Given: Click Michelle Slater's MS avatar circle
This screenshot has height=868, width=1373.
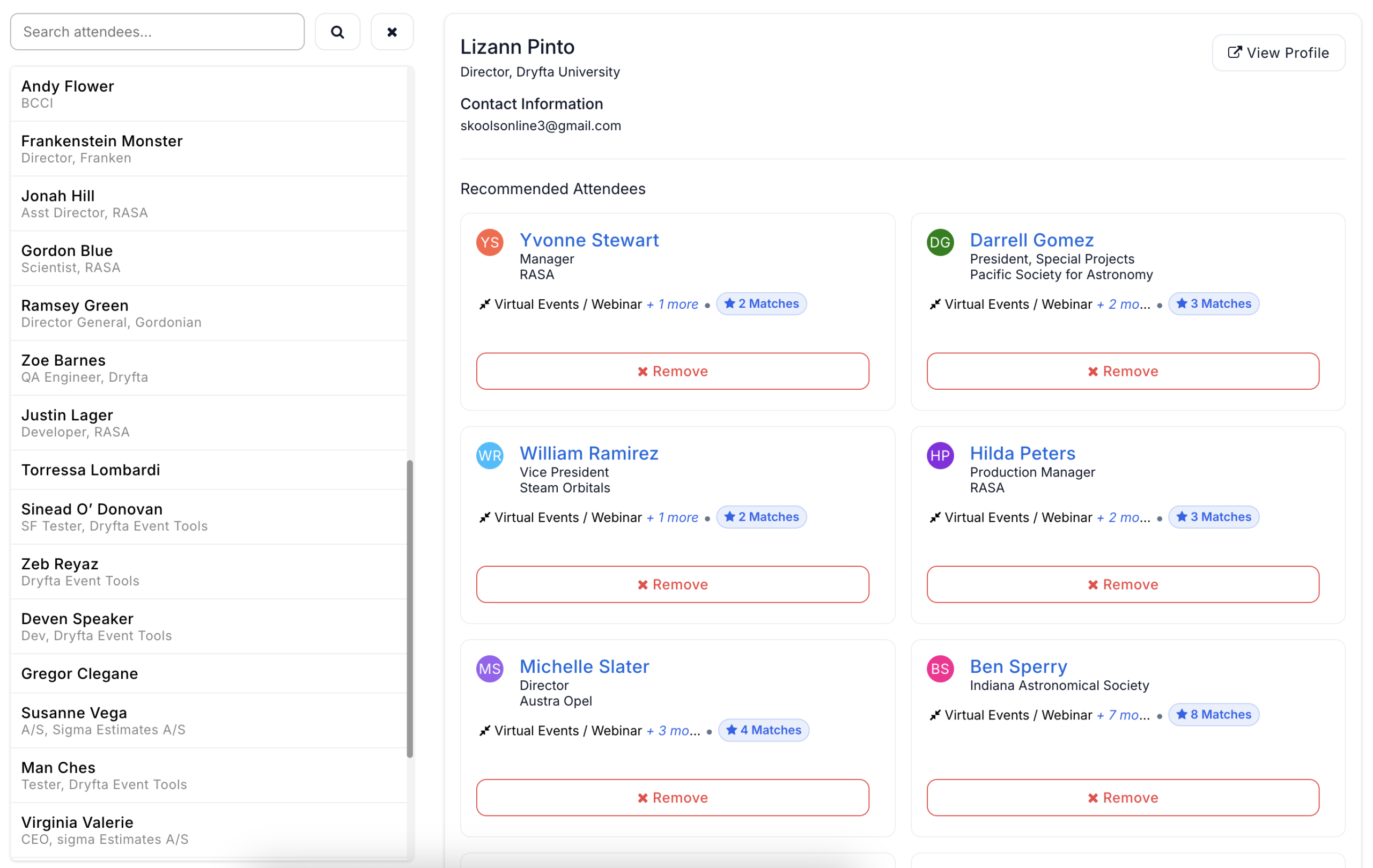Looking at the screenshot, I should [x=489, y=669].
